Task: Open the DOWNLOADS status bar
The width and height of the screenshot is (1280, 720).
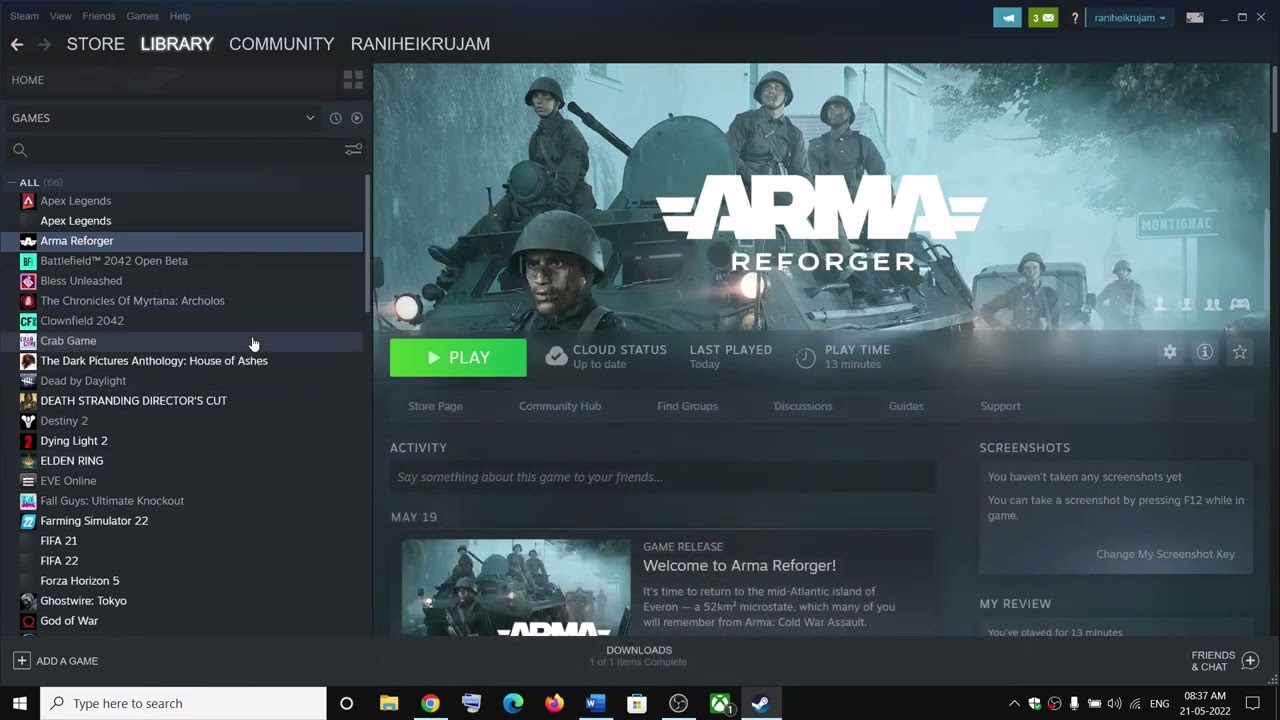Action: (638, 656)
